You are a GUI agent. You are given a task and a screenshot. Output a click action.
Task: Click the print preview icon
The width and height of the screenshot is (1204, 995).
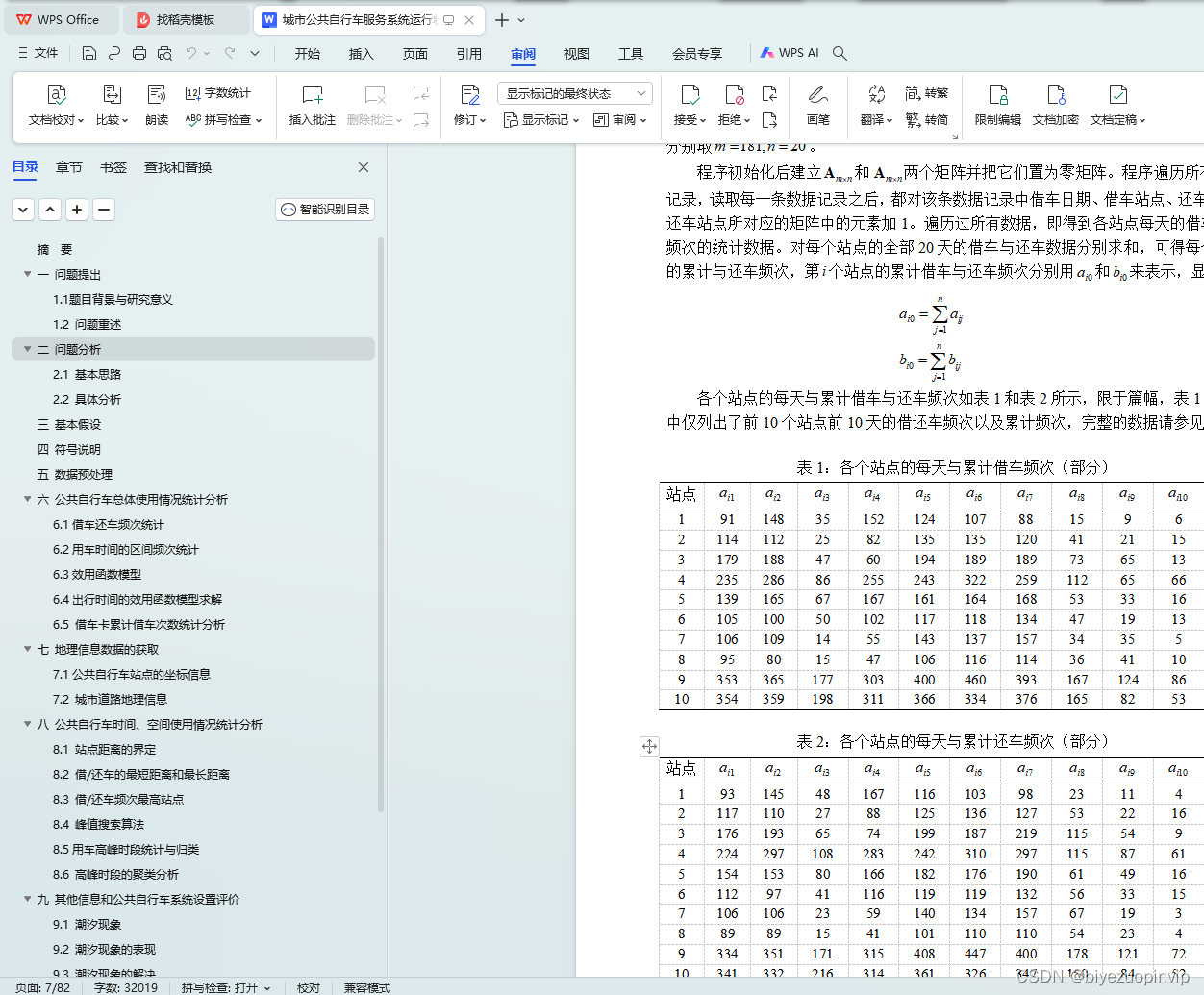(x=164, y=53)
